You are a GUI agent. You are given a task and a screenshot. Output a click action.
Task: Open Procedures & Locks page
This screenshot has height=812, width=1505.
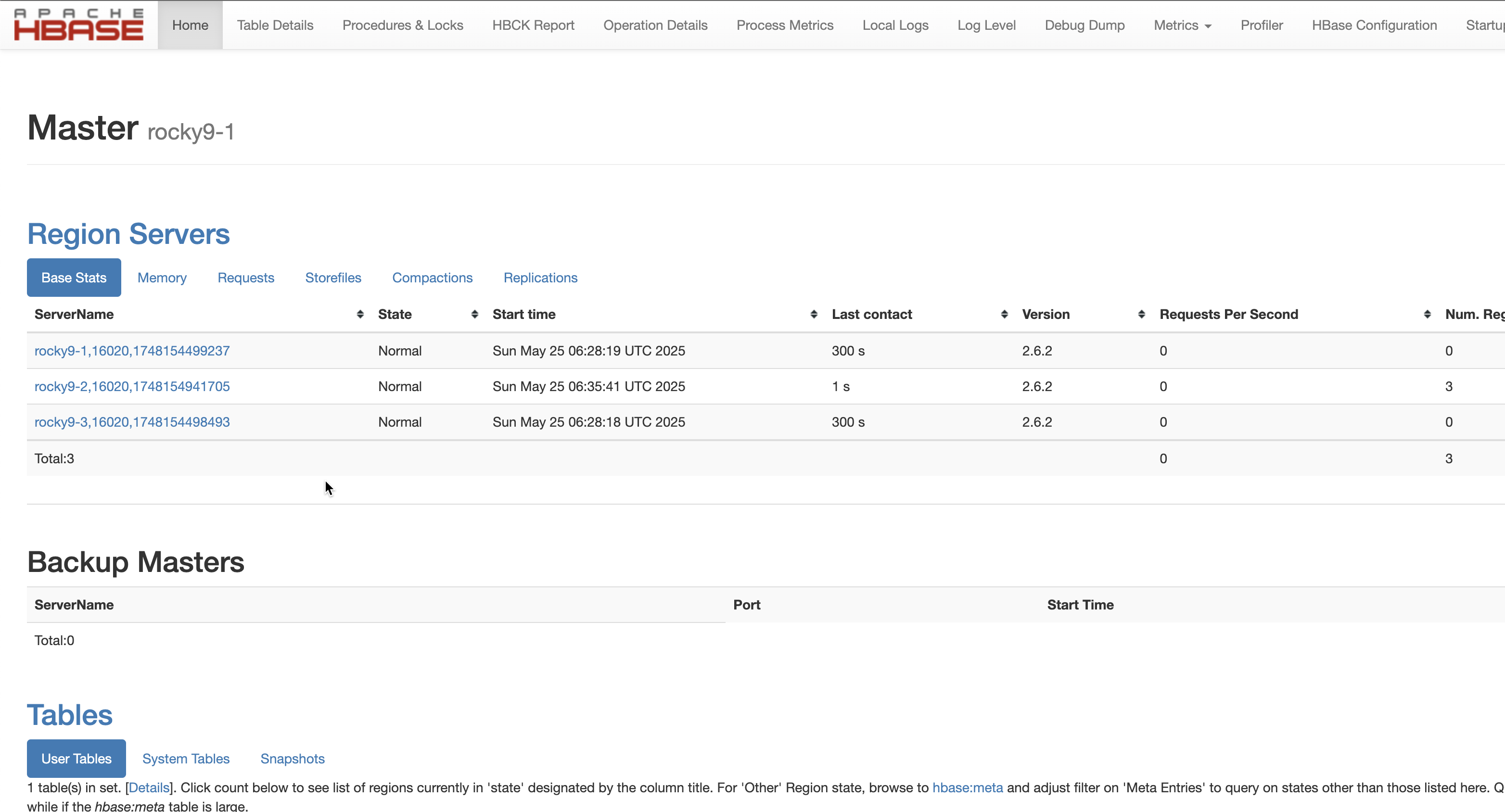point(403,25)
